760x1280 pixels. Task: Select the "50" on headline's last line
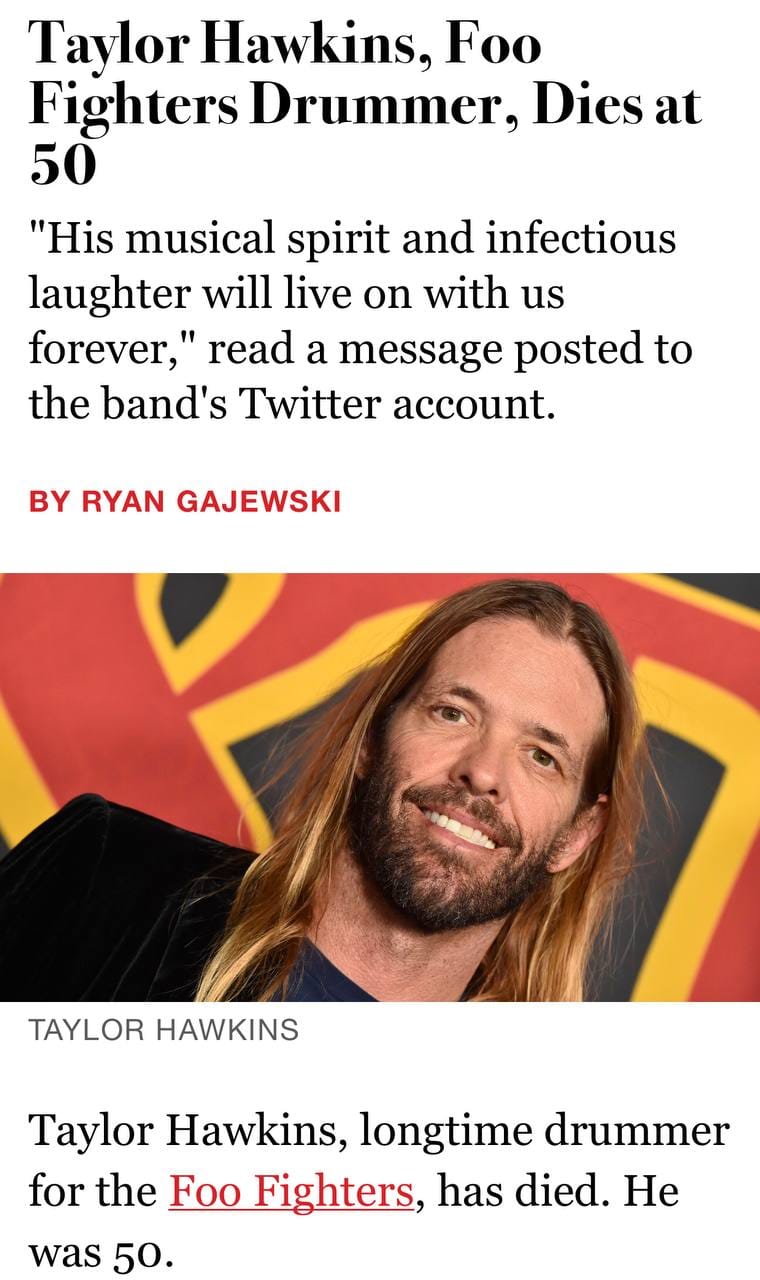click(62, 164)
